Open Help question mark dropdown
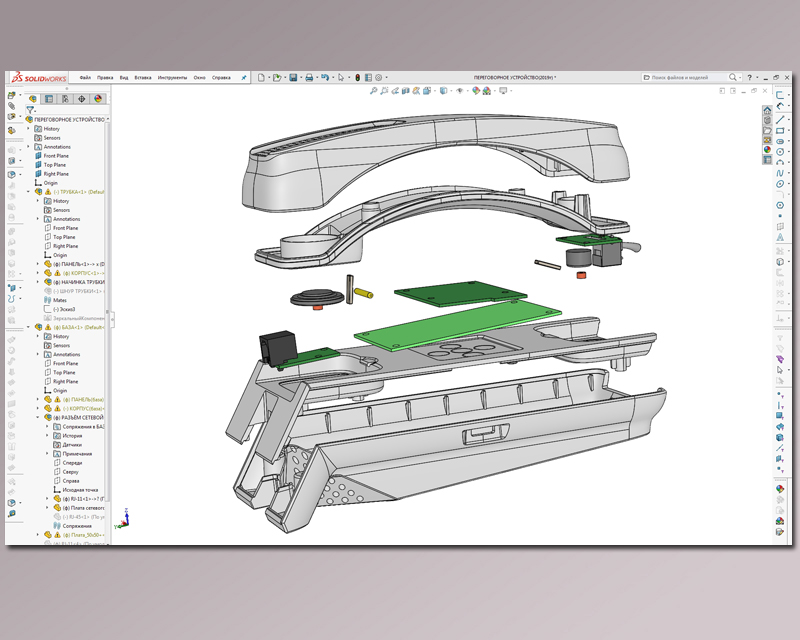The height and width of the screenshot is (640, 800). coord(748,77)
